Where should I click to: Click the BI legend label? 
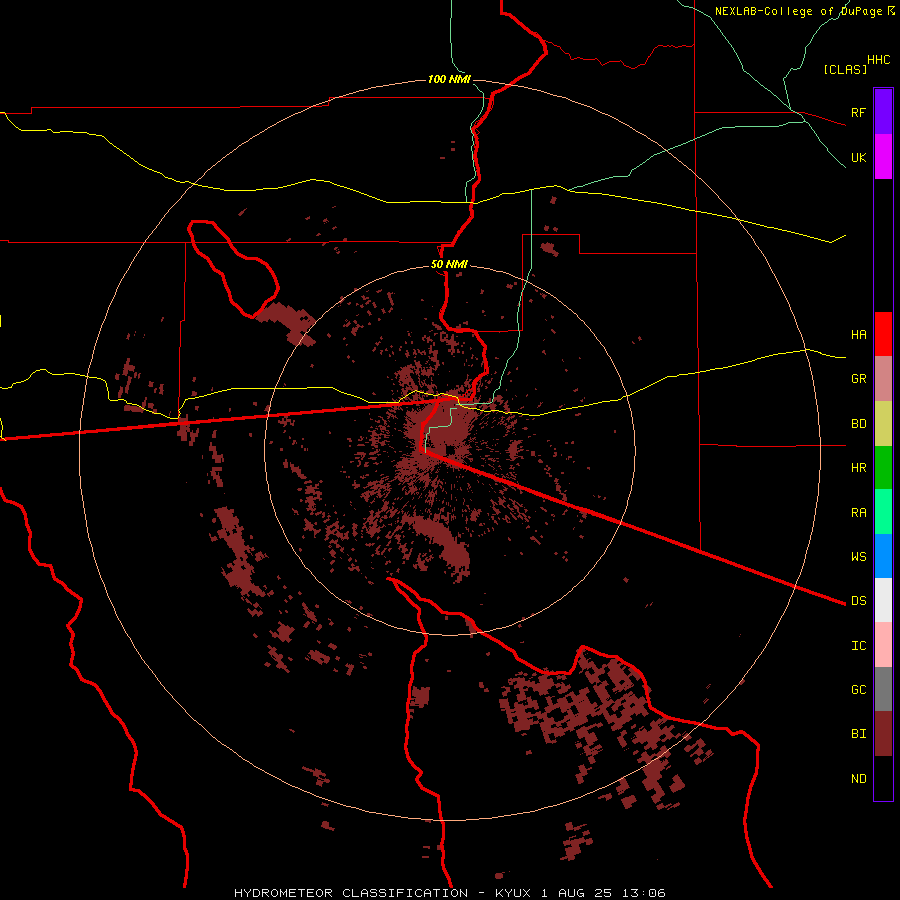coord(858,734)
